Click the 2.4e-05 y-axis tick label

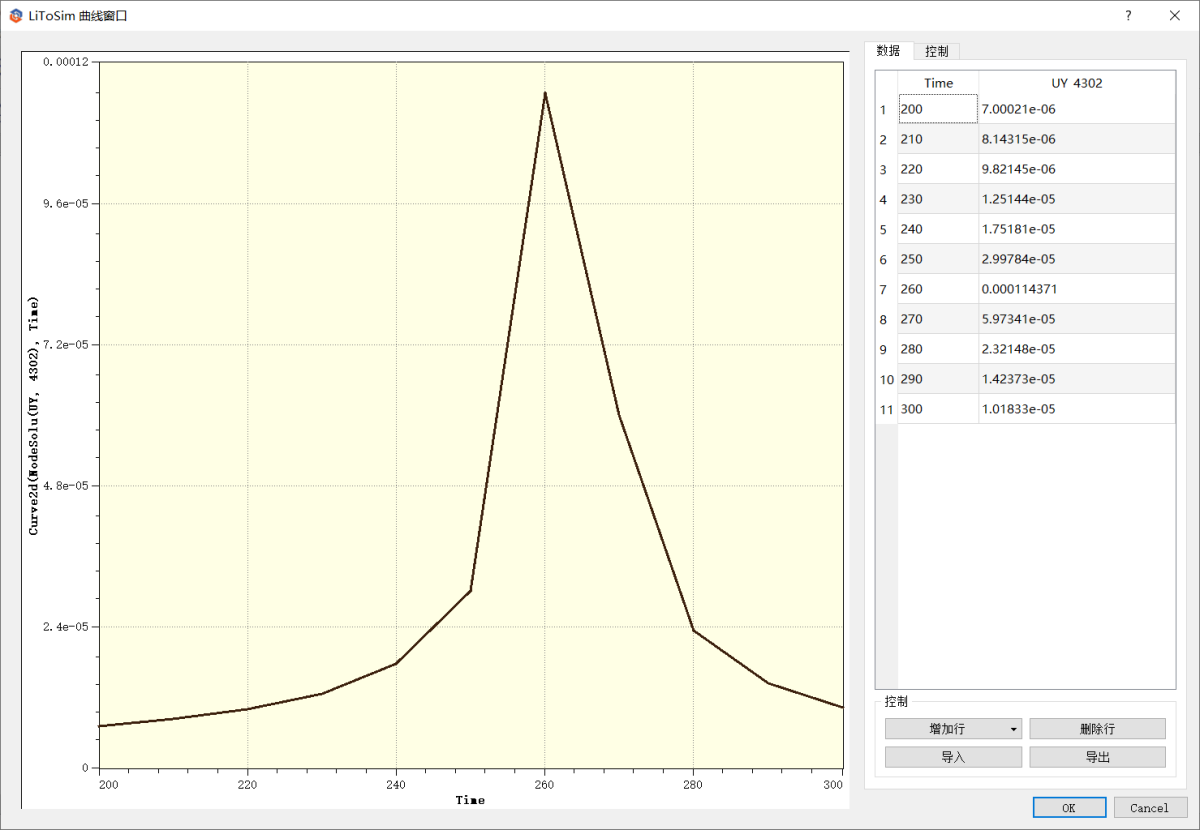click(x=66, y=626)
